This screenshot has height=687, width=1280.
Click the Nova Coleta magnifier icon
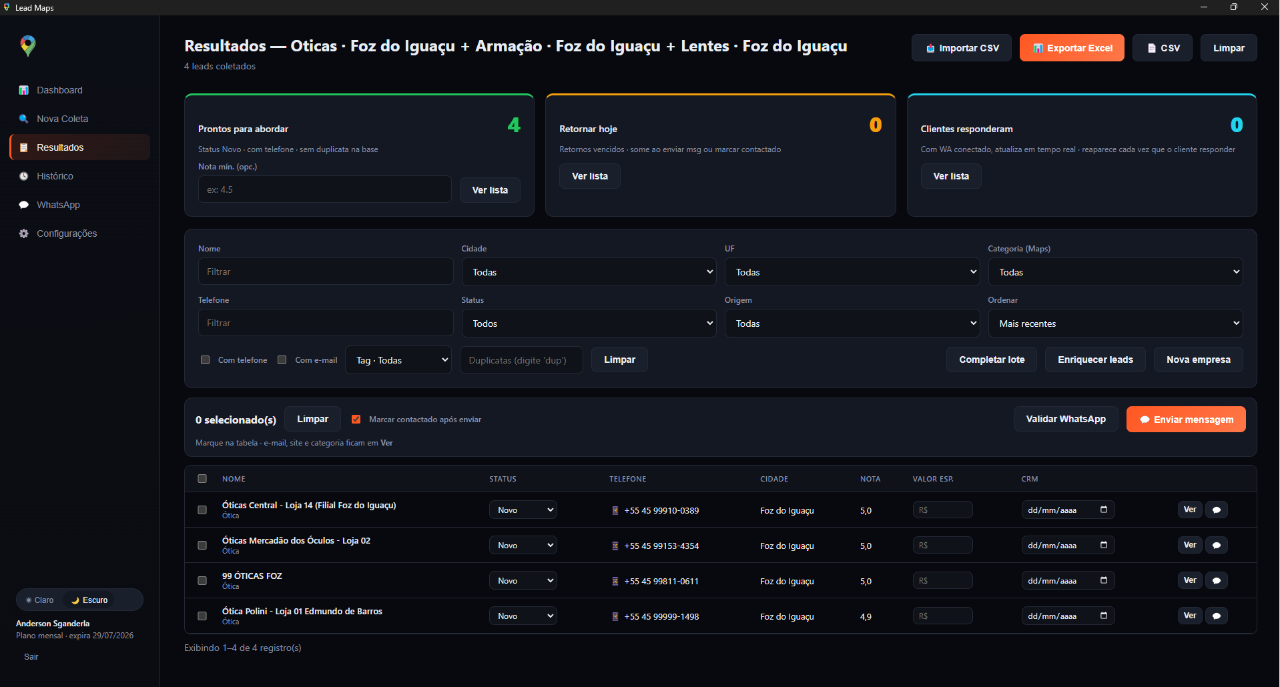pos(24,119)
